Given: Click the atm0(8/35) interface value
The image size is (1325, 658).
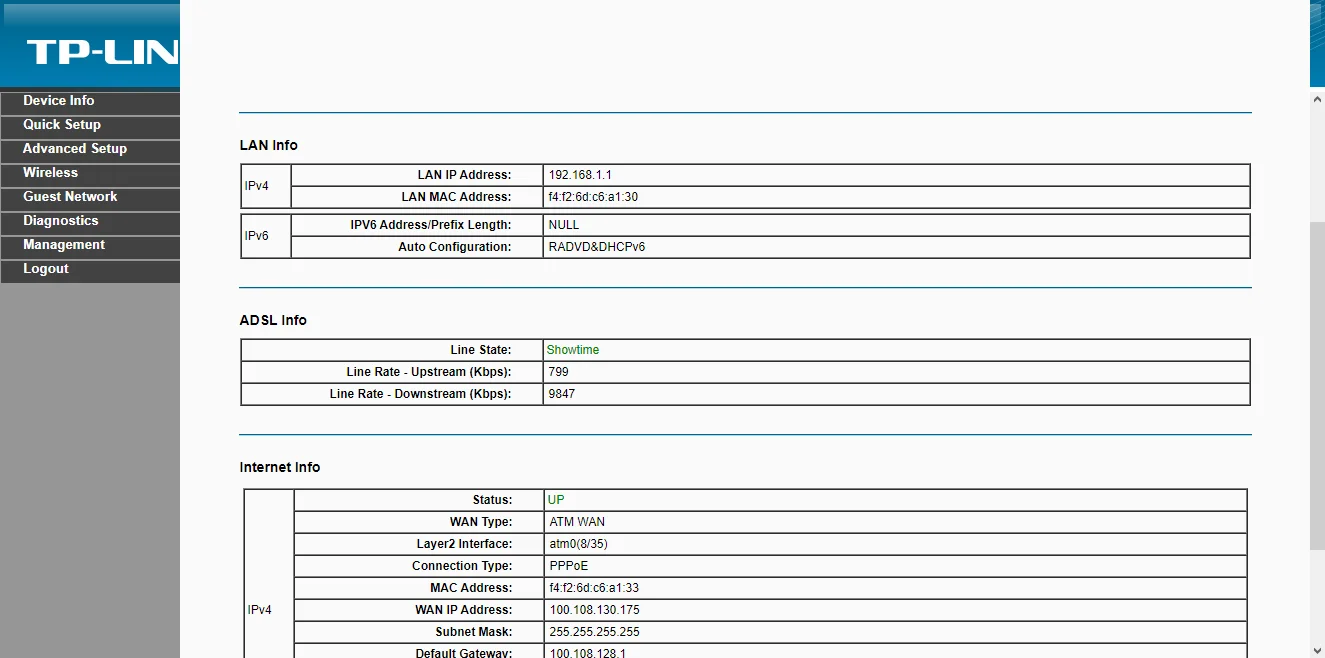Looking at the screenshot, I should click(x=579, y=544).
